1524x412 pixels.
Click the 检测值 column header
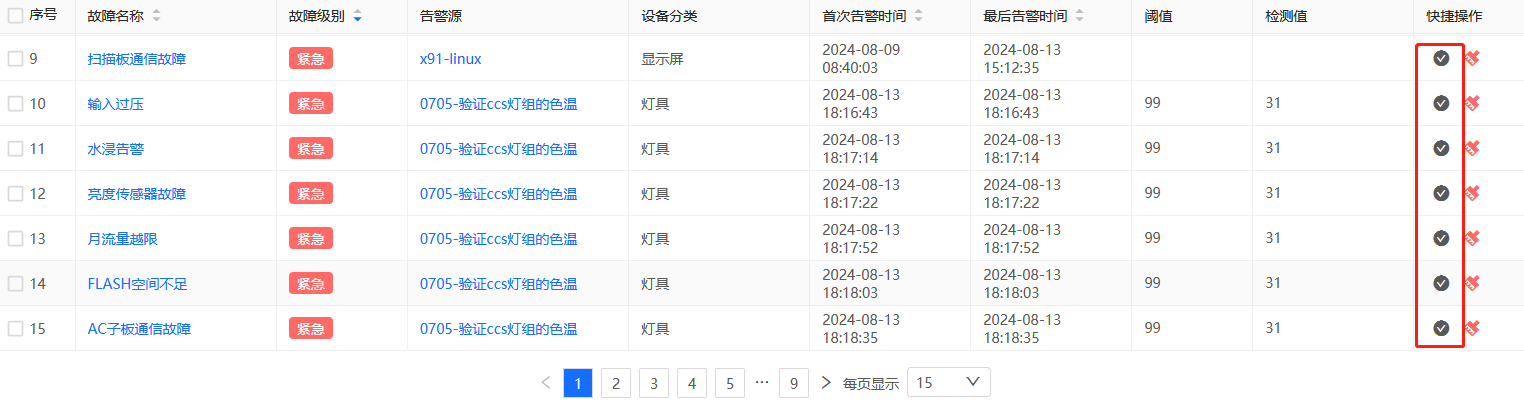1287,17
